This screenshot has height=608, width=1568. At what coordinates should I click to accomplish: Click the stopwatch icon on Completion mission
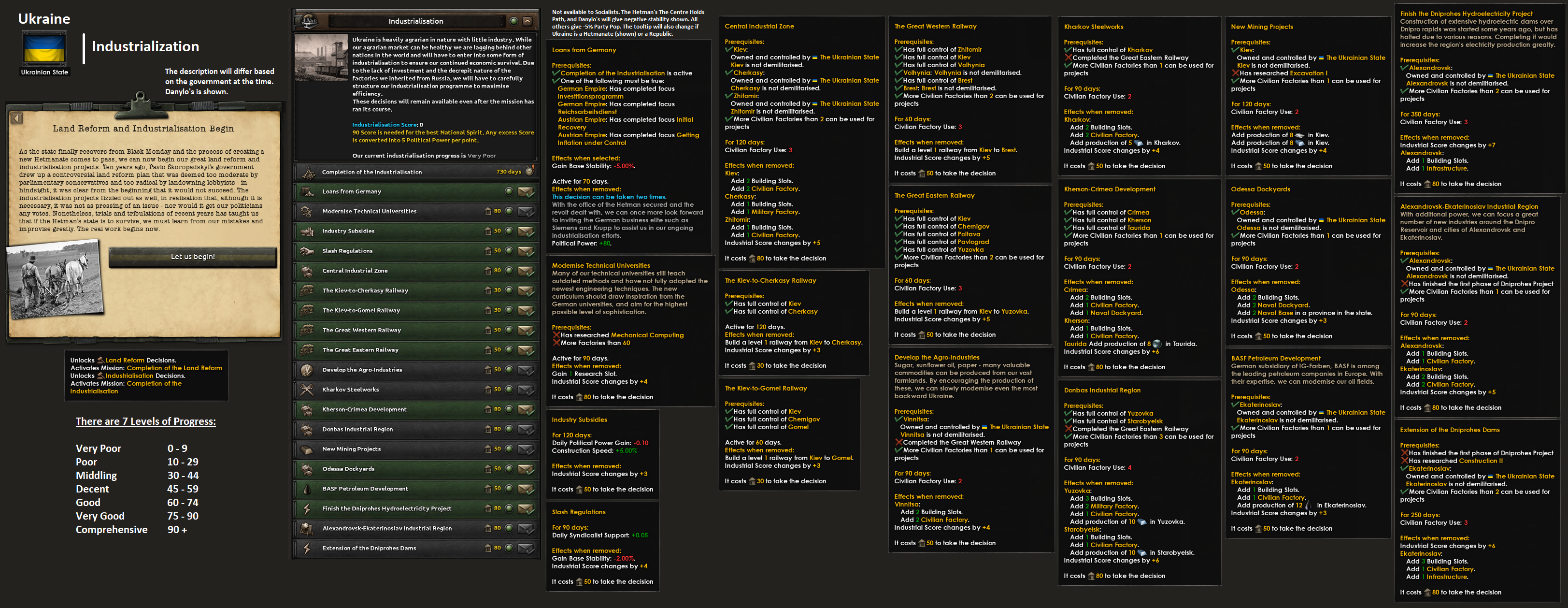(529, 171)
